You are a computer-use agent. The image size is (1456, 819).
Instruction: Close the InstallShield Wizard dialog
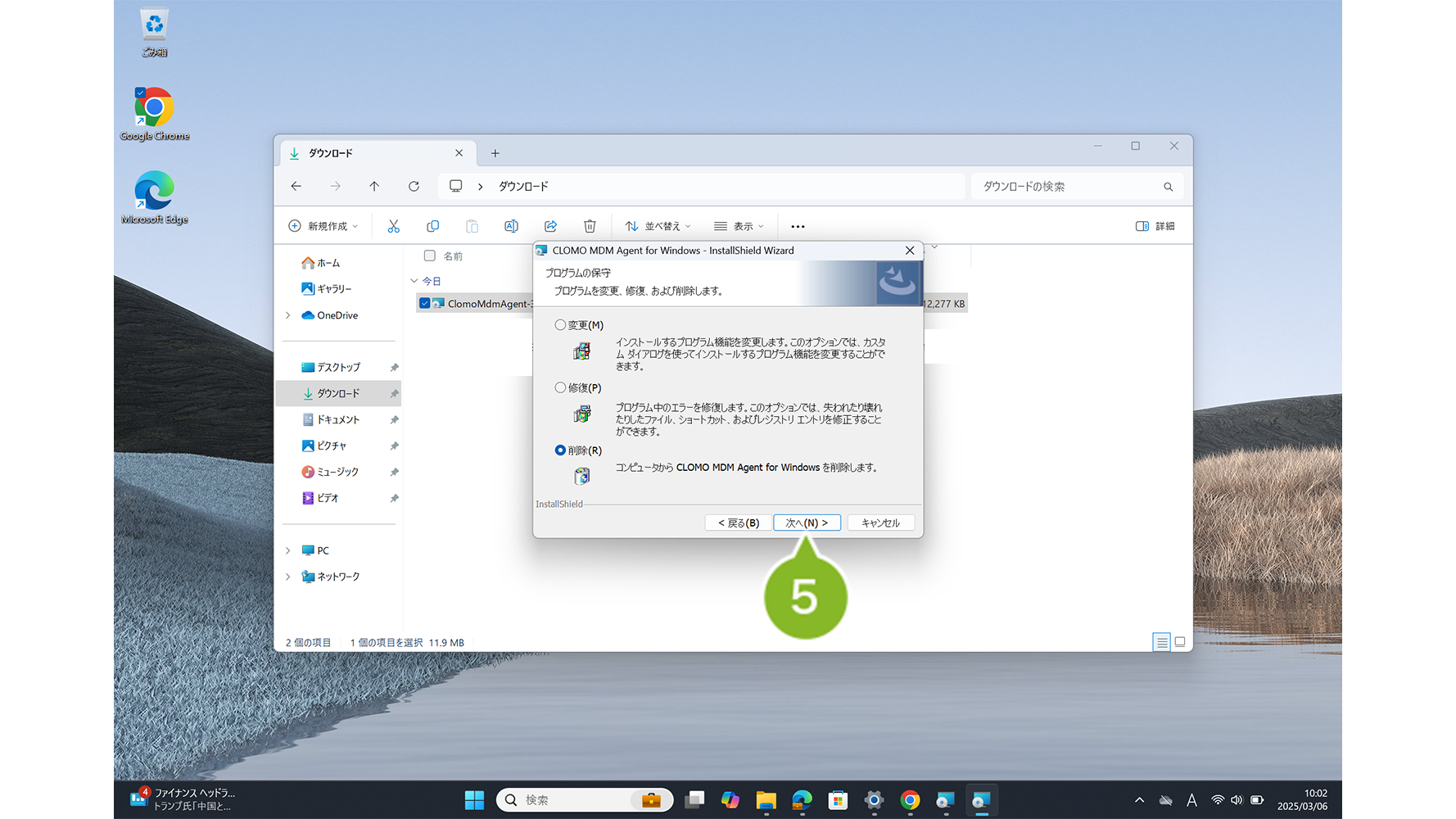point(910,251)
